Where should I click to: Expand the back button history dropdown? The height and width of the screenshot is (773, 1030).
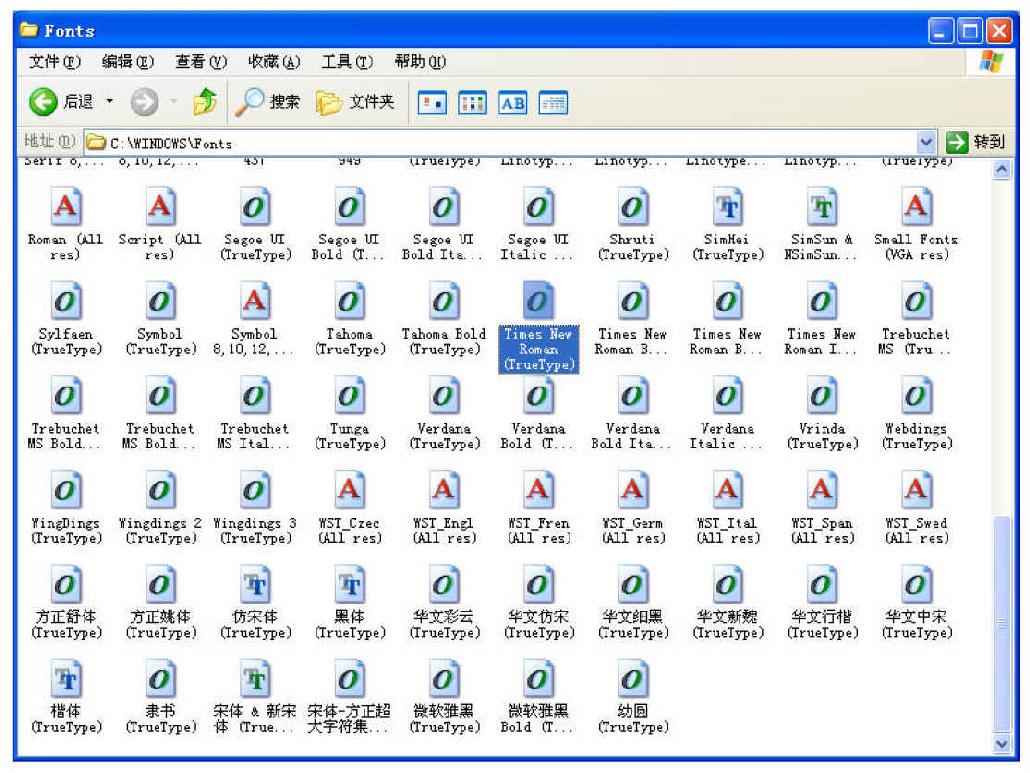click(x=110, y=101)
